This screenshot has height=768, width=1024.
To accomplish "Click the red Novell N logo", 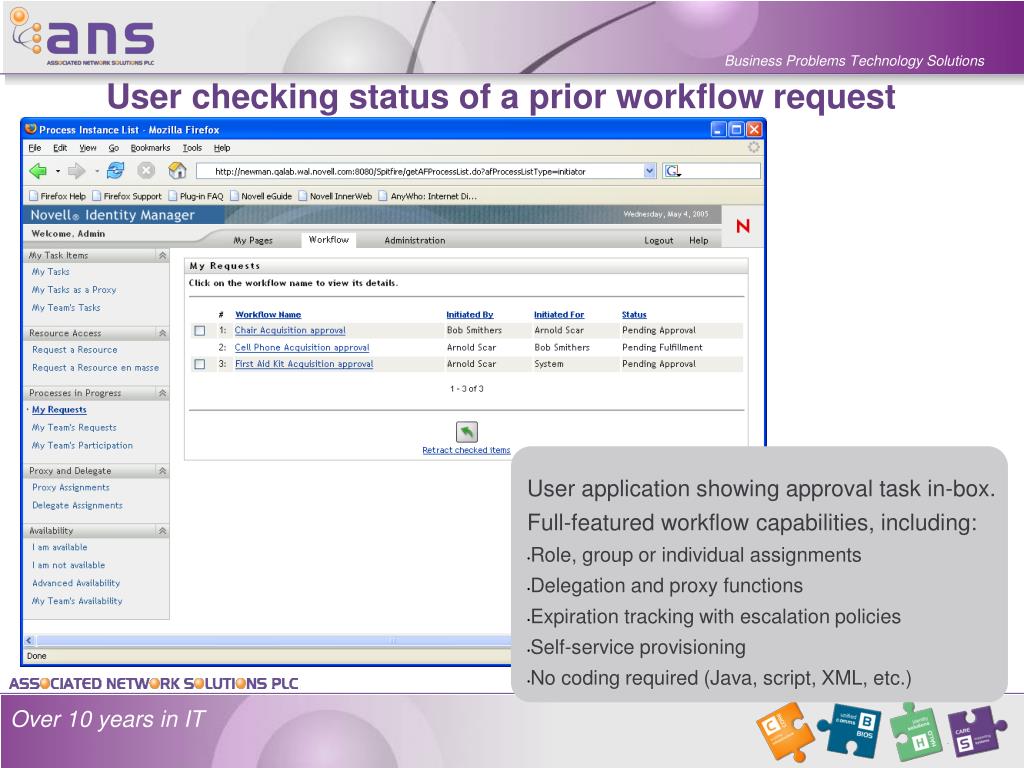I will point(743,226).
